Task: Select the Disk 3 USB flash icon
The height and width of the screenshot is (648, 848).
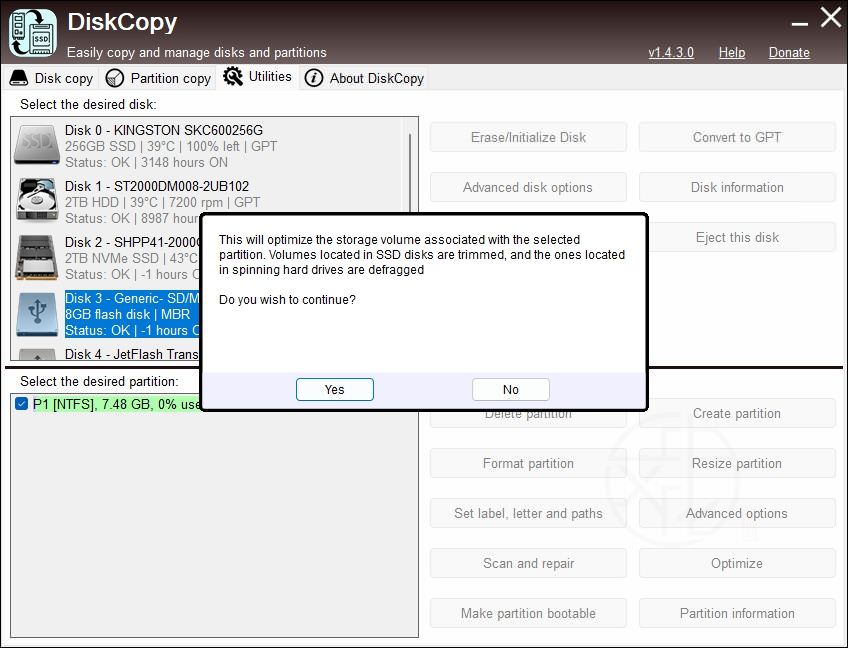Action: [37, 313]
